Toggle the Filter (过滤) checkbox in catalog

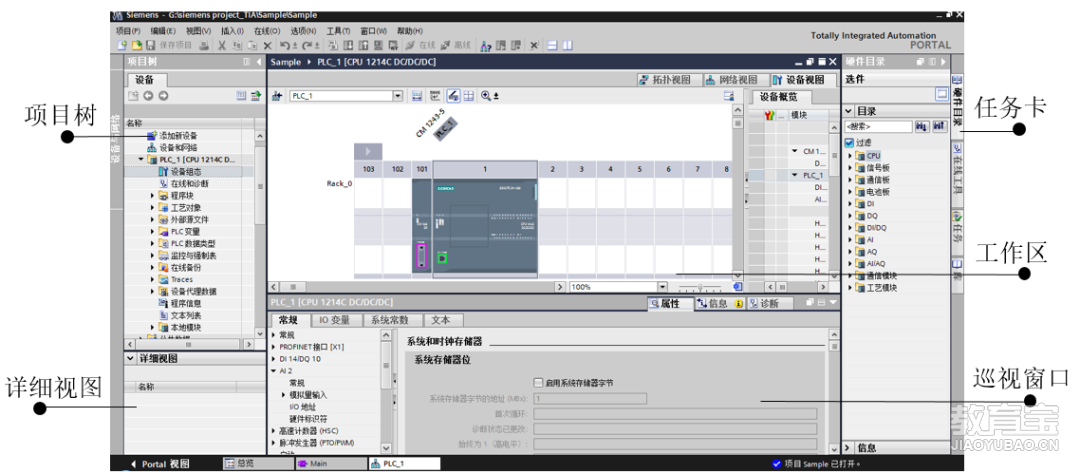850,142
